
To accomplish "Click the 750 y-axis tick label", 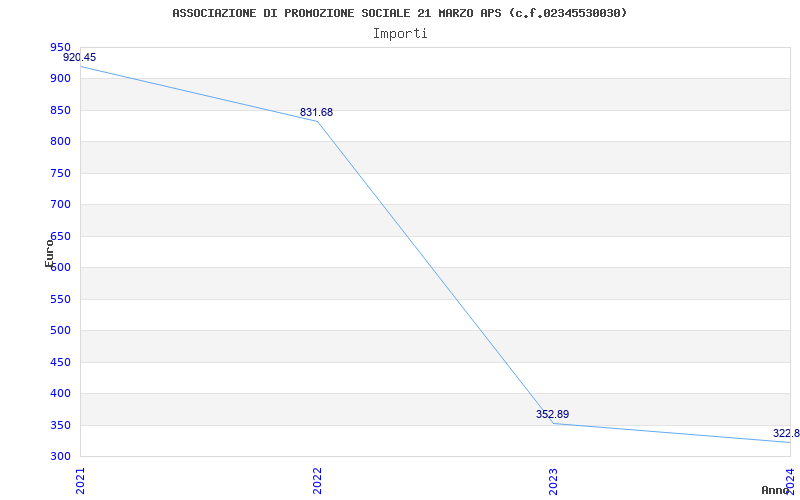I will (x=60, y=173).
